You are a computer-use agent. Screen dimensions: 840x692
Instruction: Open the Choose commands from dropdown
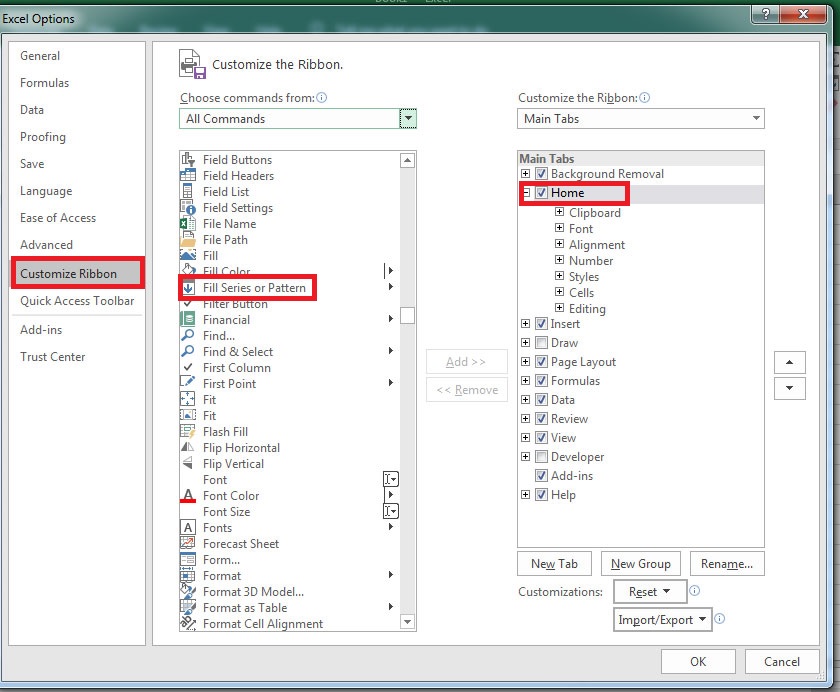point(406,118)
